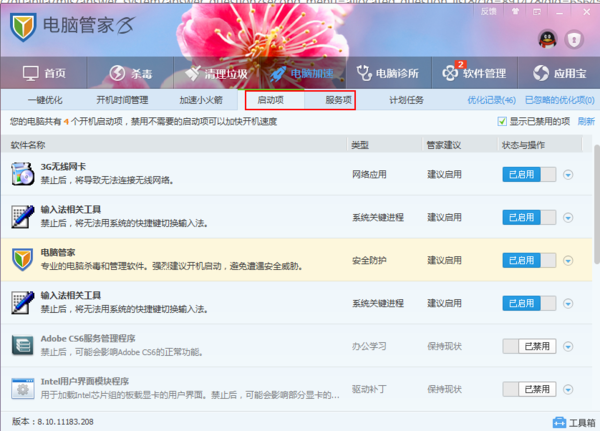This screenshot has width=600, height=431.
Task: Open the 已忽略的优化项(0) link
Action: (x=559, y=100)
